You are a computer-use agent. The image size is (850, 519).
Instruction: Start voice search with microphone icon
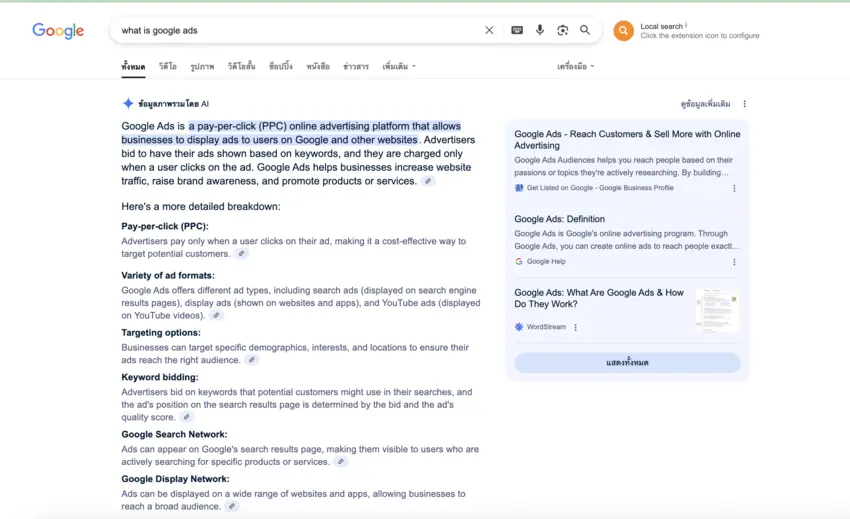540,30
